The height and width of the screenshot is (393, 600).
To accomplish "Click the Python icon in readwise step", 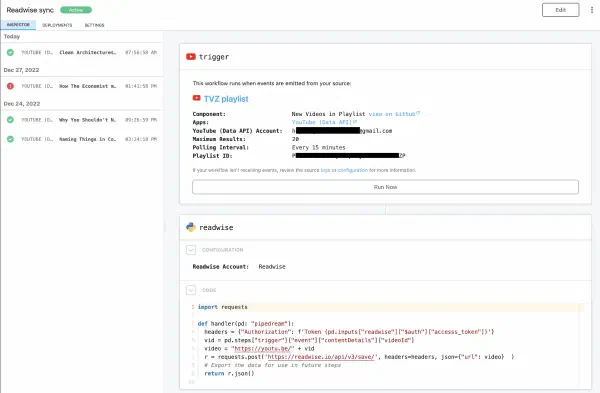I will (191, 227).
